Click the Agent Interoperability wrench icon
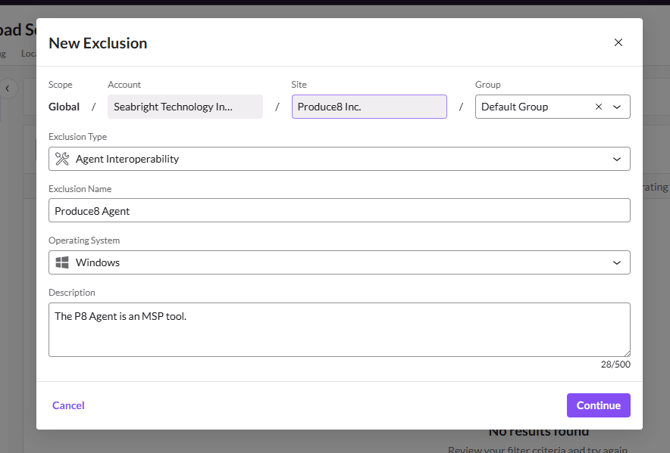 click(62, 159)
